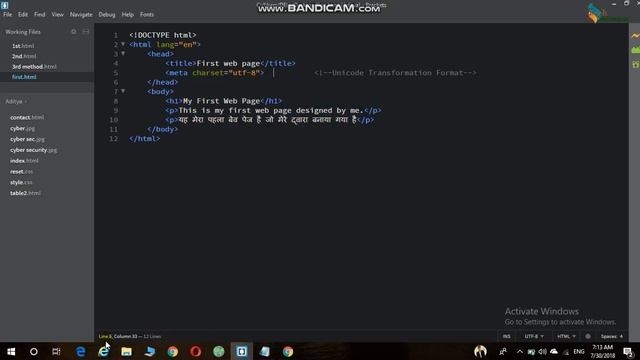This screenshot has width=640, height=360.
Task: Open the Help menu
Action: (127, 14)
